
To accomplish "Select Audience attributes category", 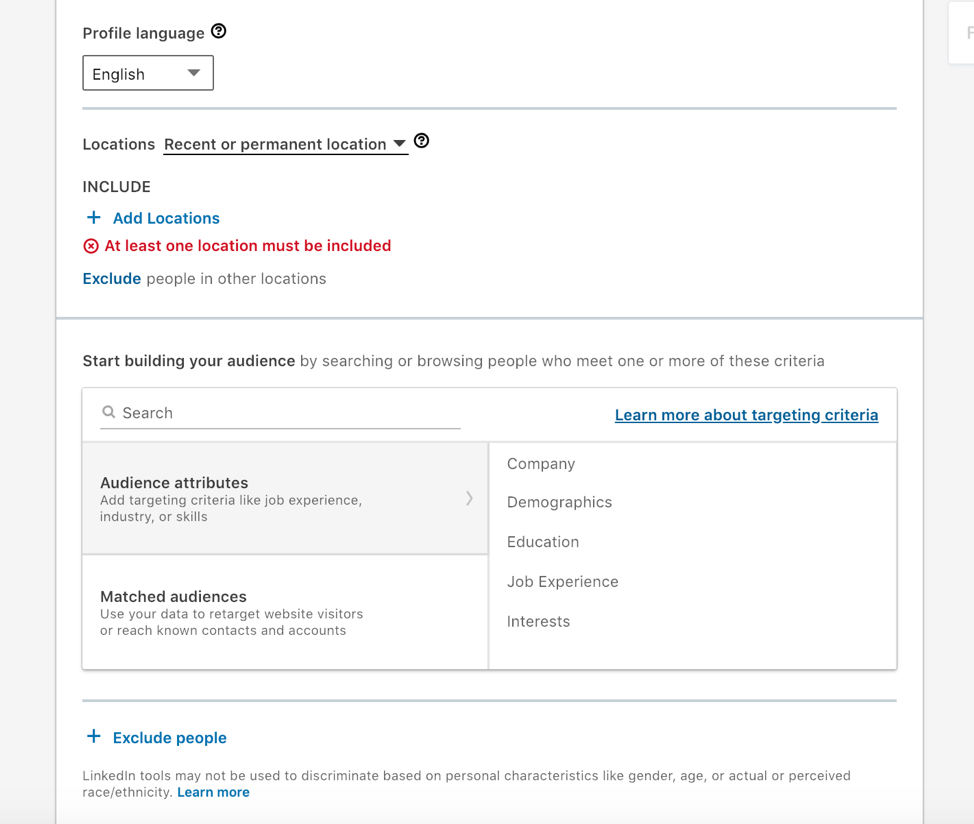I will [285, 498].
